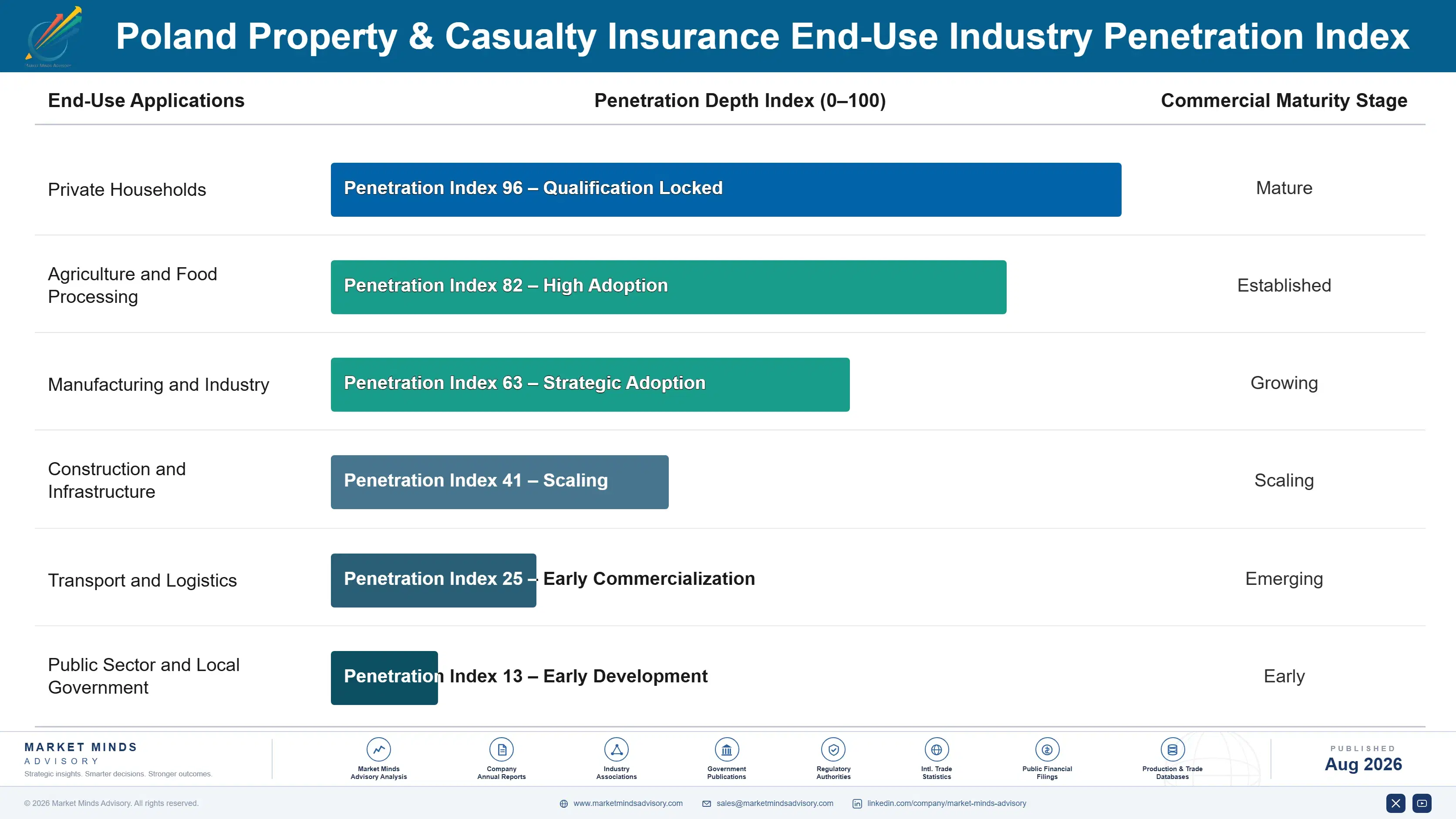Select the Established maturity stage text
The width and height of the screenshot is (1456, 819).
(x=1284, y=285)
